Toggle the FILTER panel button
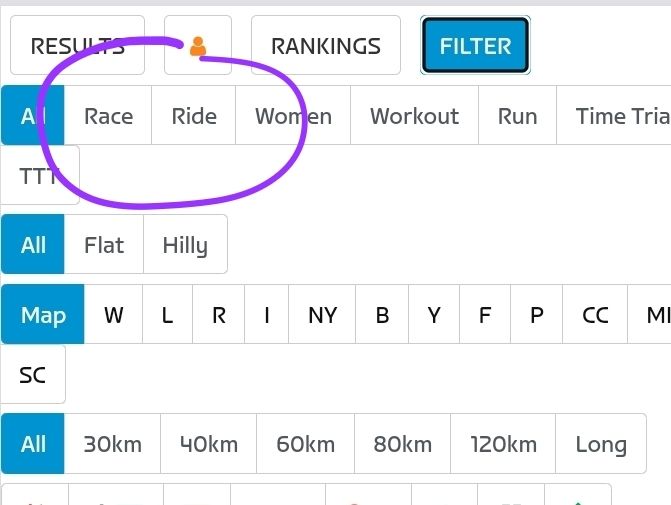The image size is (671, 505). pyautogui.click(x=475, y=46)
